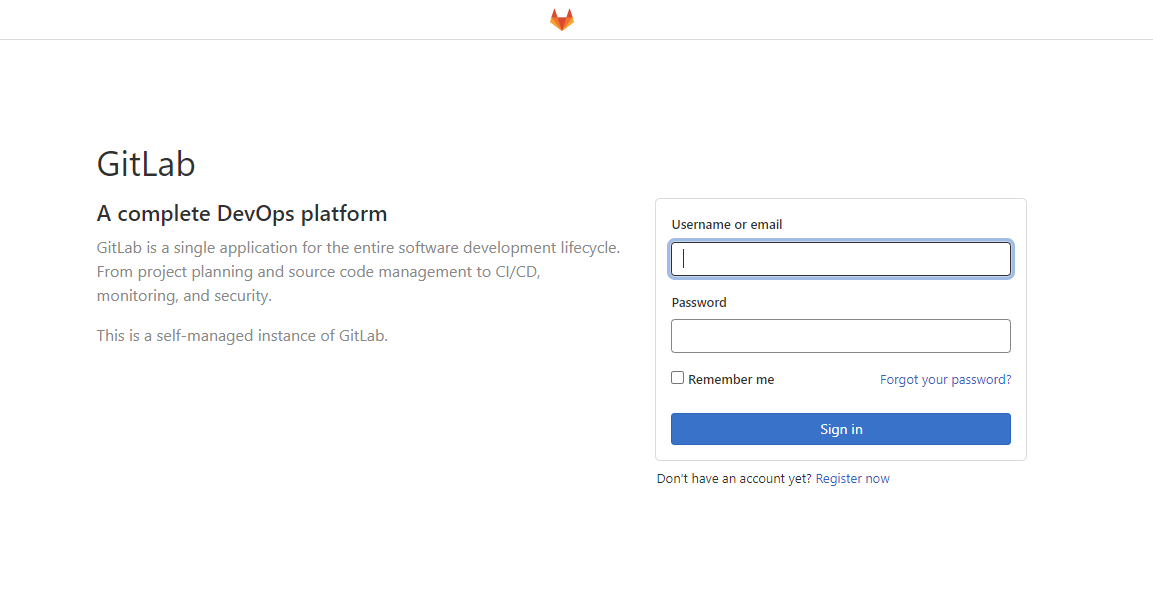Screen dimensions: 1153x598
Task: Click the From project planning text line
Action: click(318, 271)
